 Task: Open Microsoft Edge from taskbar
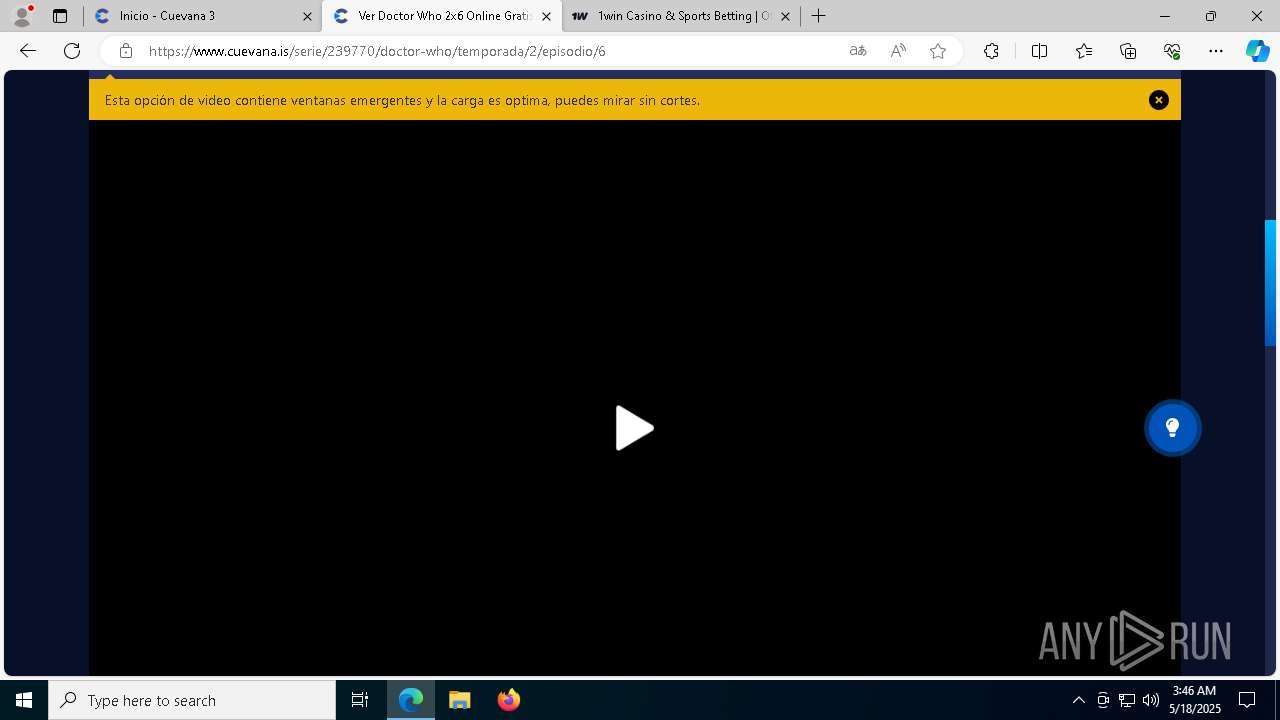point(411,700)
